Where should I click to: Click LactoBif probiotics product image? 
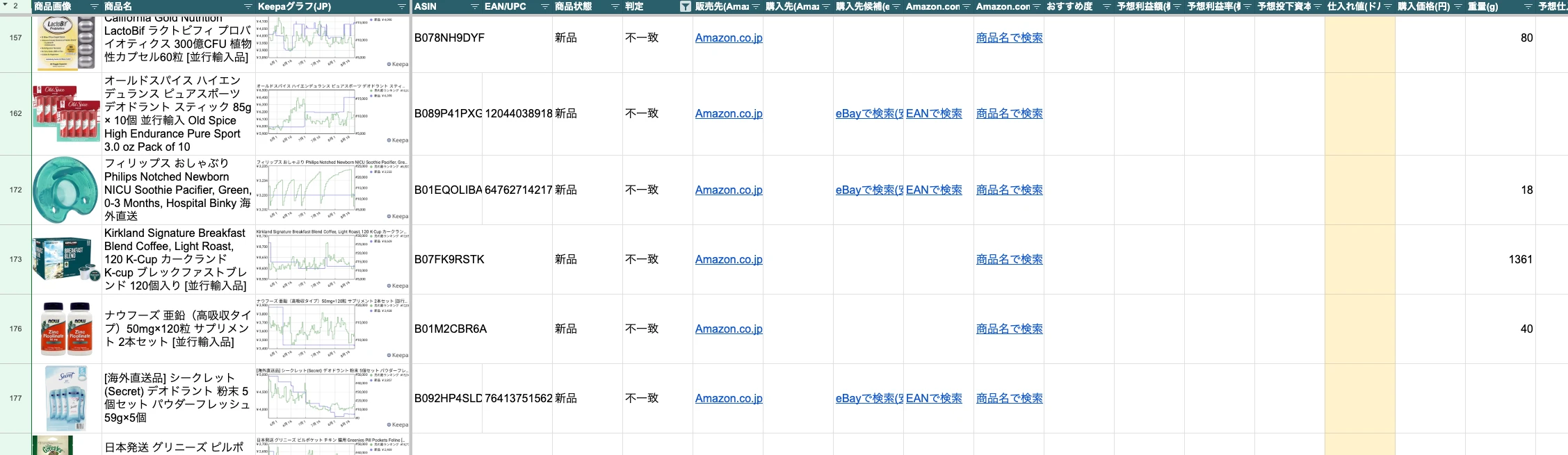(66, 43)
